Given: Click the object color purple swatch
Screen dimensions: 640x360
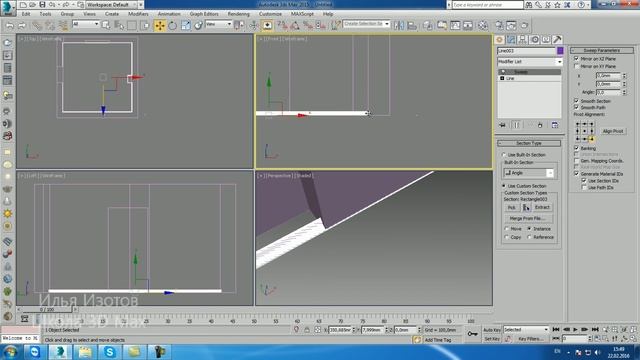Looking at the screenshot, I should [x=560, y=51].
